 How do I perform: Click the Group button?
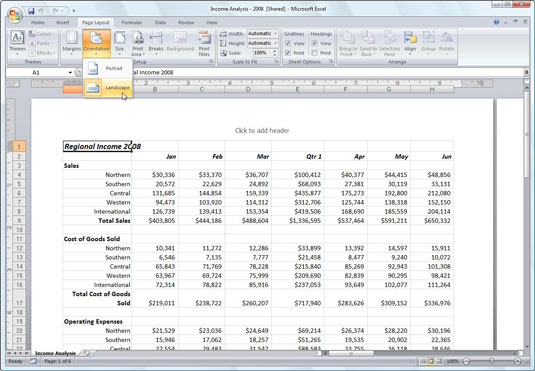coord(428,43)
